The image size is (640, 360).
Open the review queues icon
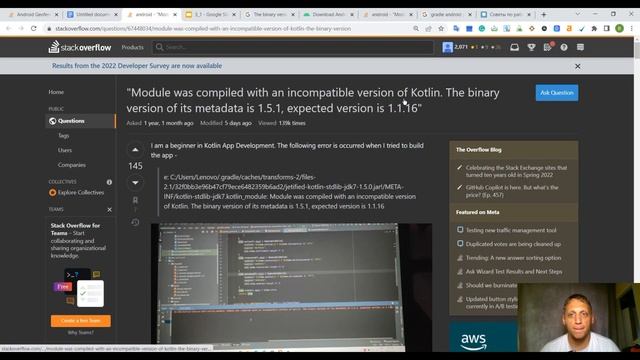548,47
